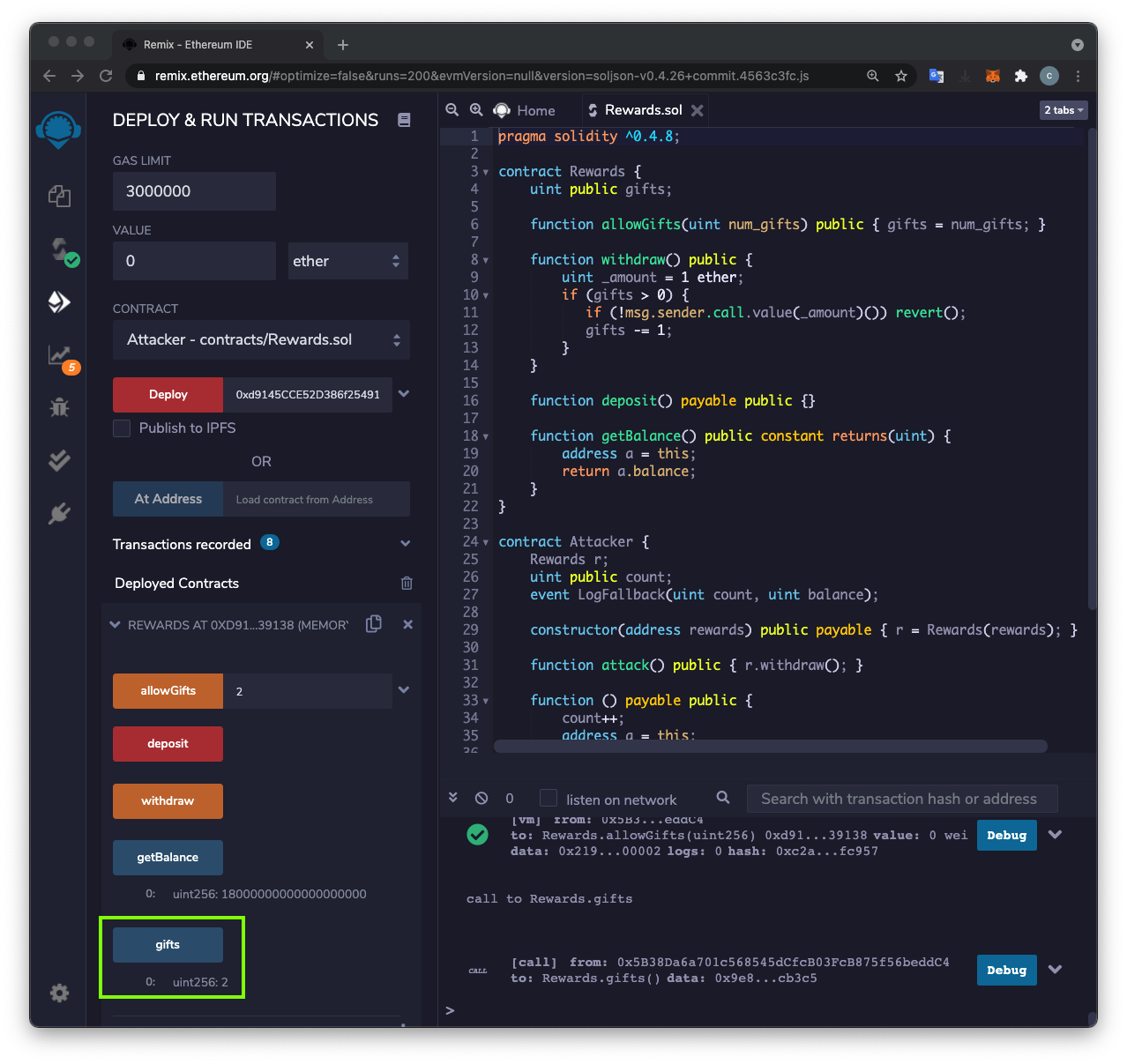Open the Debugger bug icon

[x=59, y=407]
